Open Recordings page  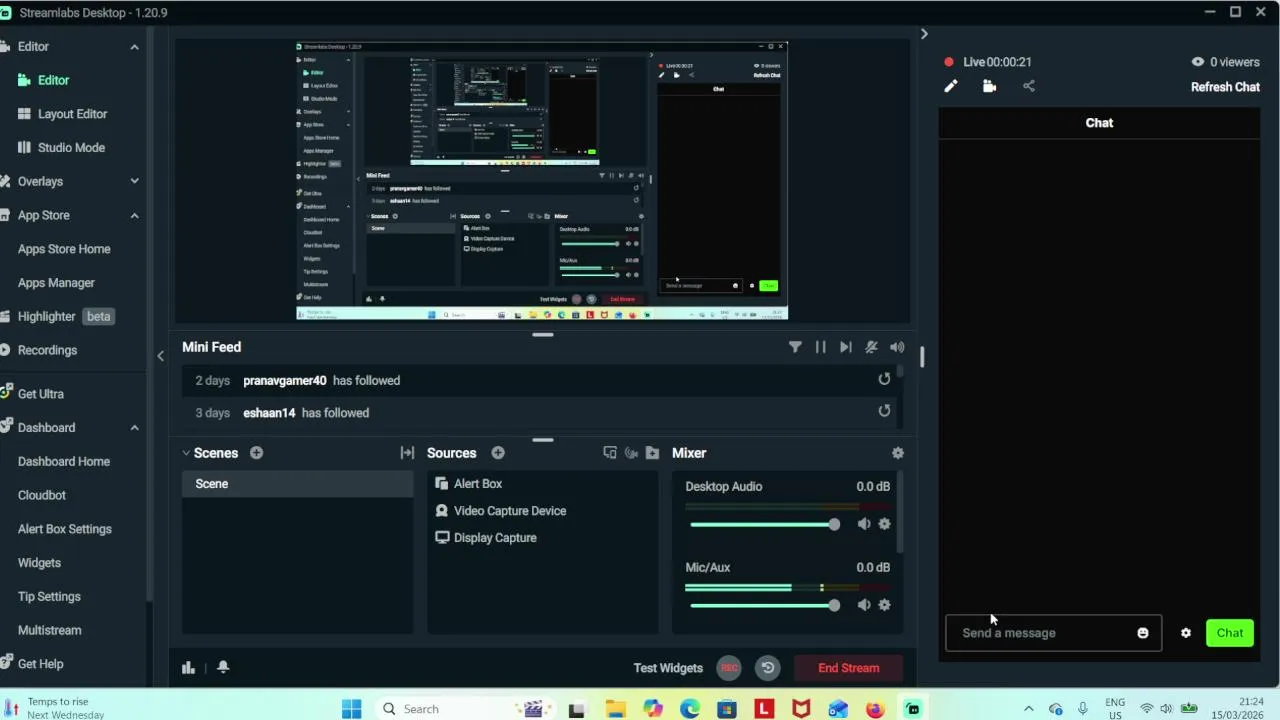[x=40, y=350]
